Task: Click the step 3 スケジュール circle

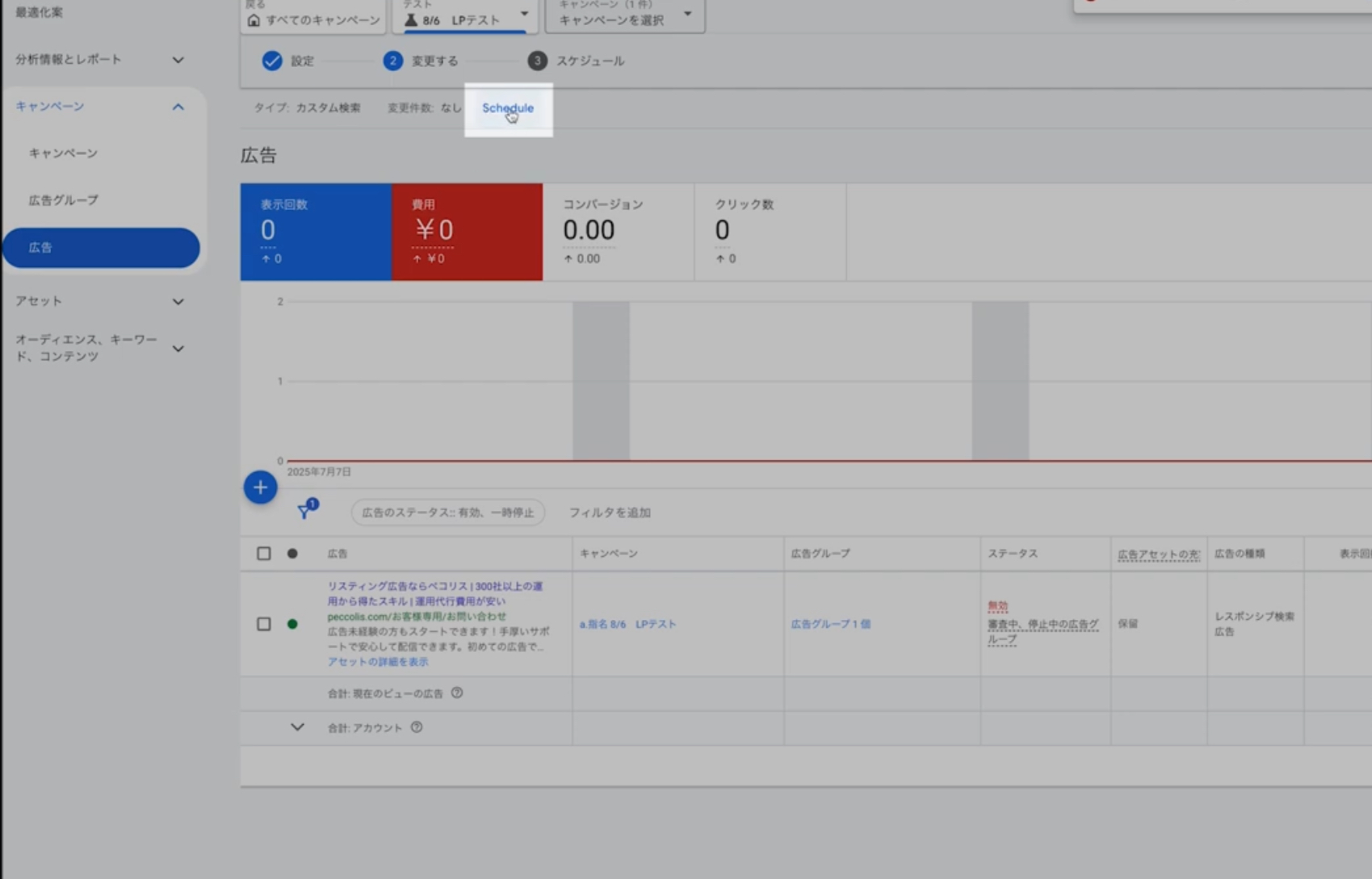Action: (x=537, y=61)
